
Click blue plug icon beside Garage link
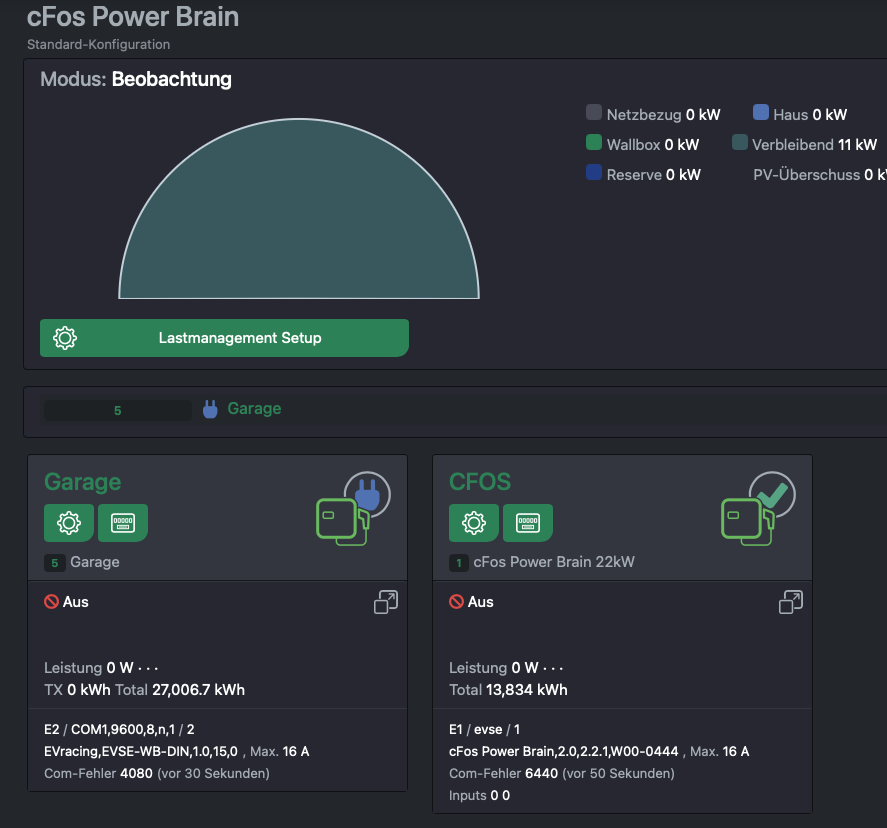tap(210, 409)
